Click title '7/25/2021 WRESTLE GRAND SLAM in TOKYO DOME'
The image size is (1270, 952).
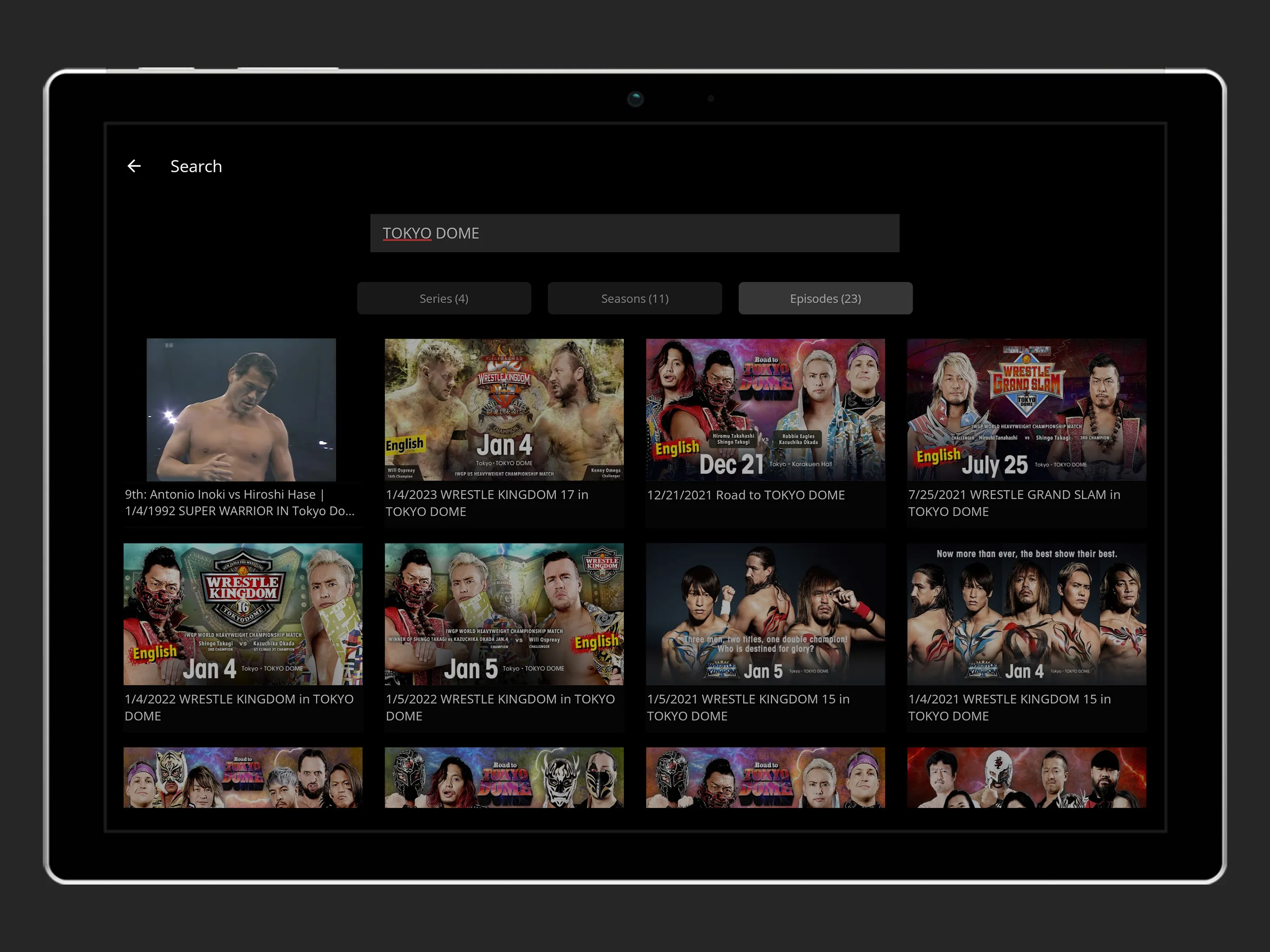(x=1014, y=503)
